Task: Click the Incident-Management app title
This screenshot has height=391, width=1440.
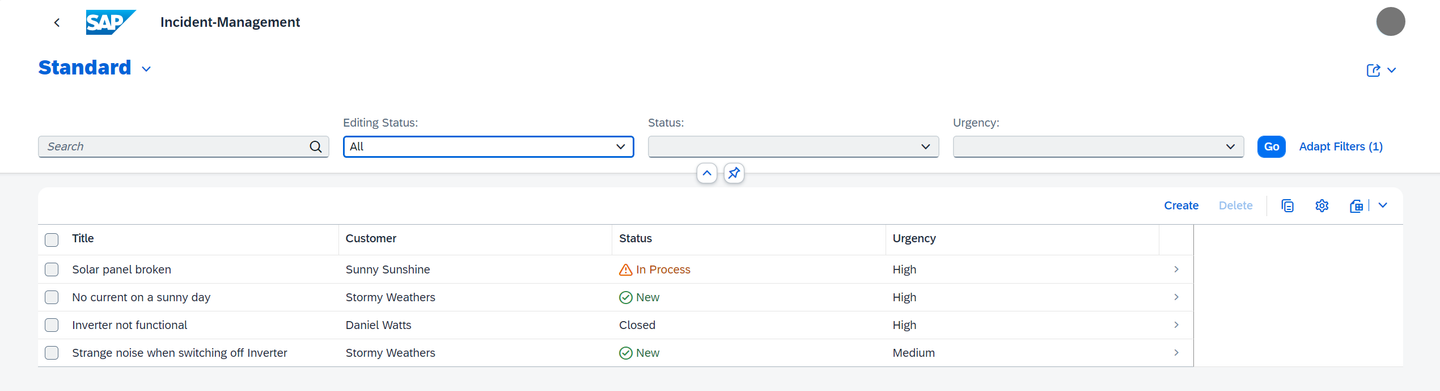Action: click(230, 22)
